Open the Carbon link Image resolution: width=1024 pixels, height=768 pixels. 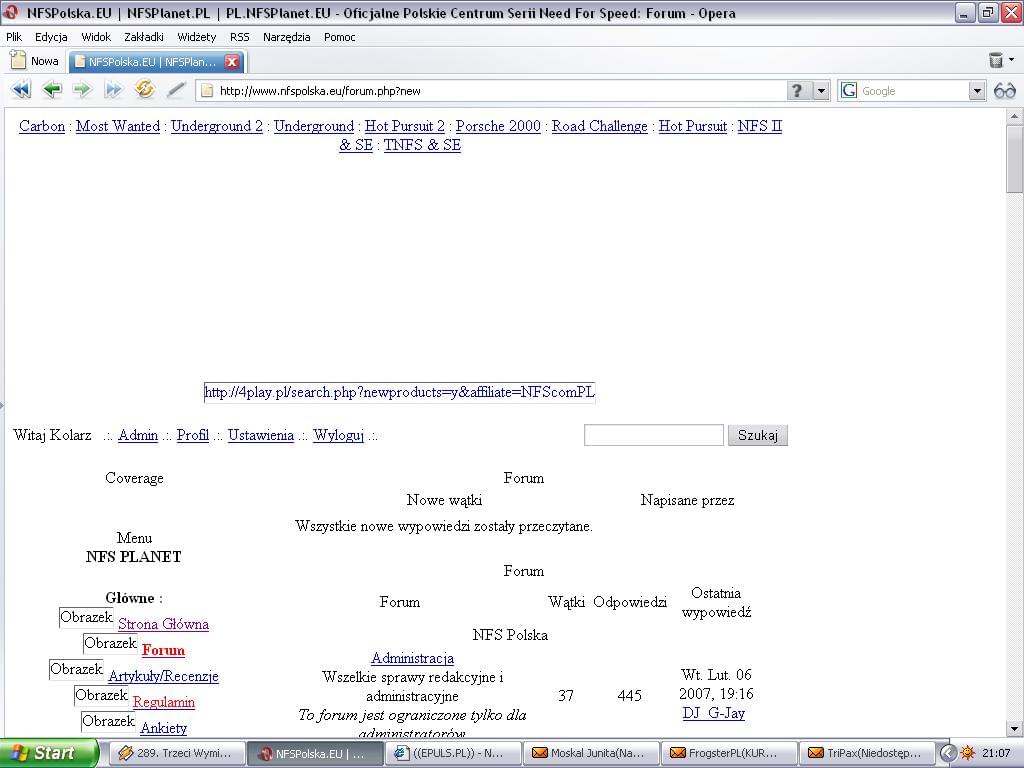pos(42,126)
